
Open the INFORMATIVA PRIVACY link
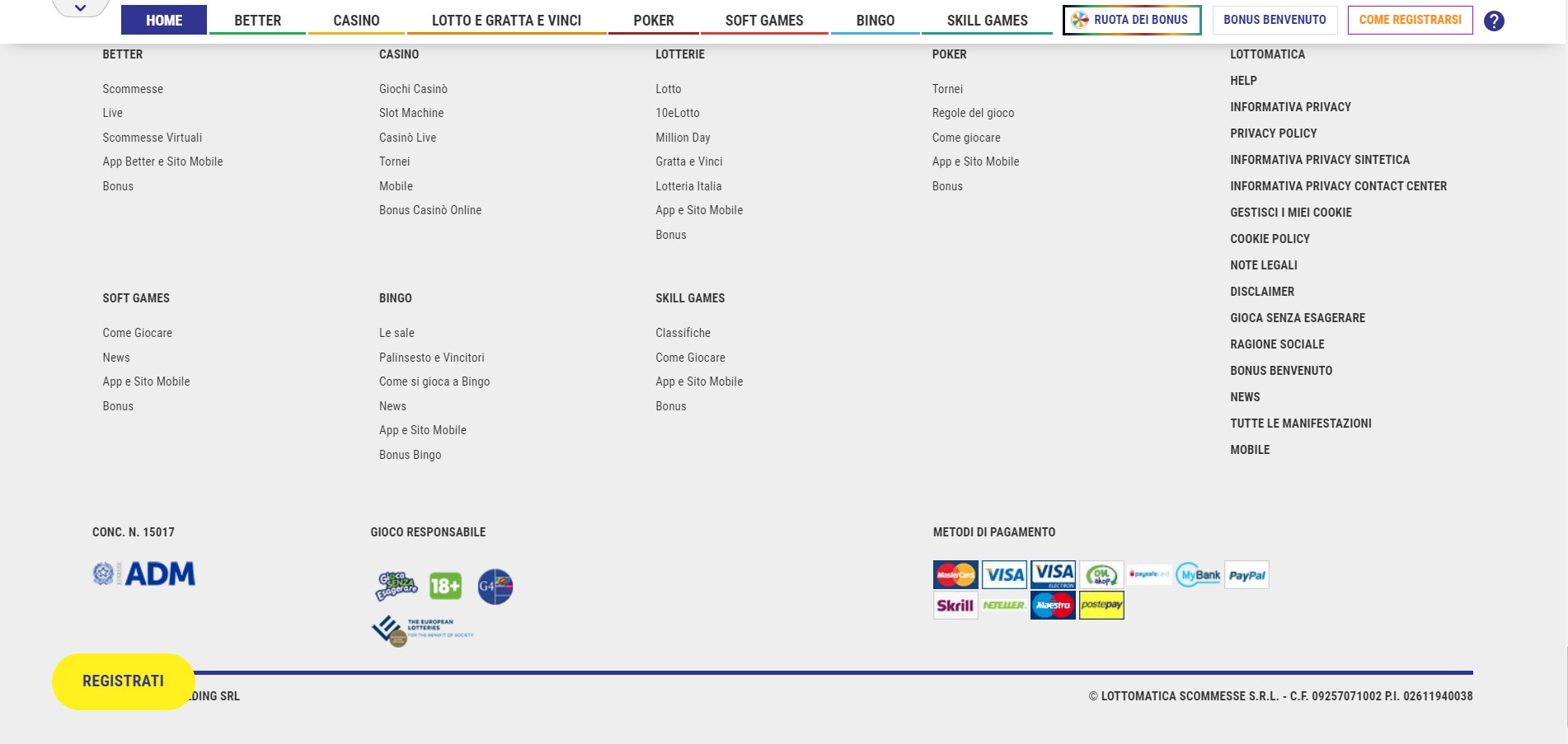[x=1290, y=107]
